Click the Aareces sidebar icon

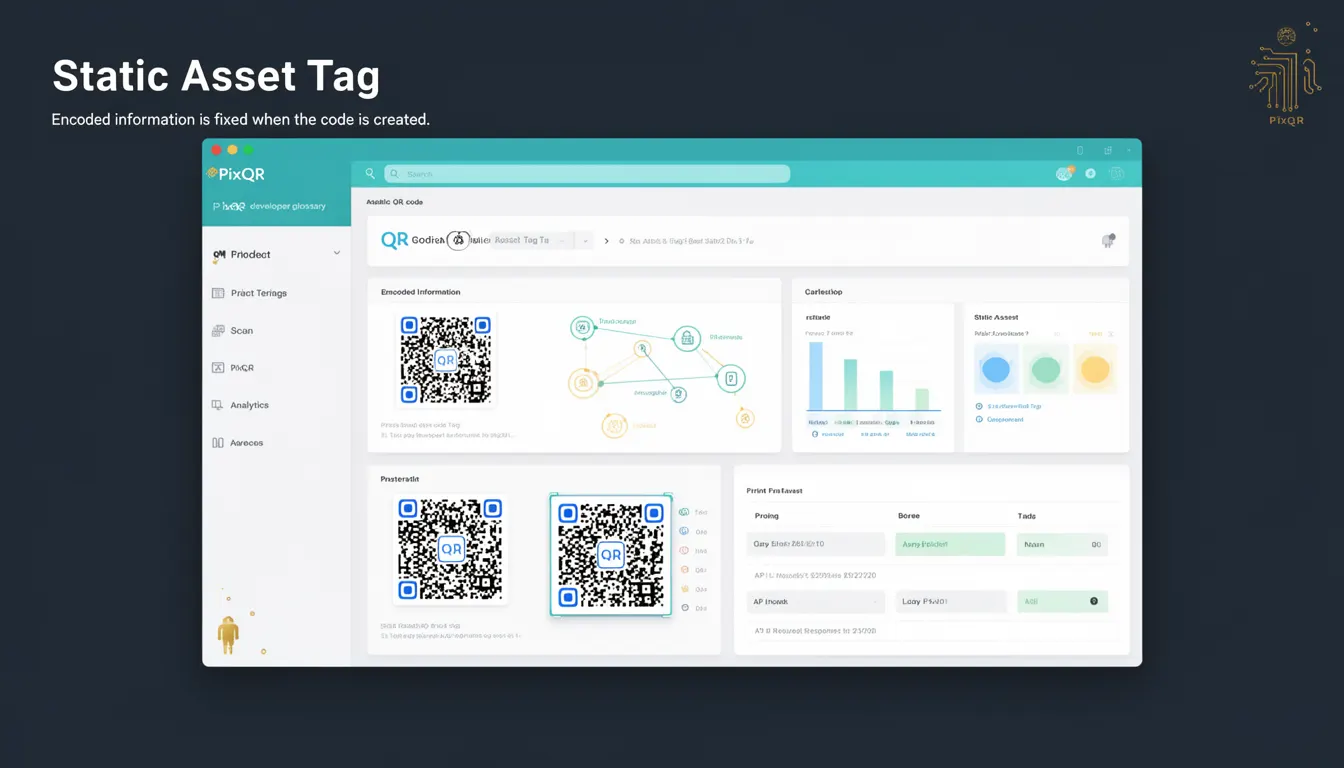click(x=218, y=443)
